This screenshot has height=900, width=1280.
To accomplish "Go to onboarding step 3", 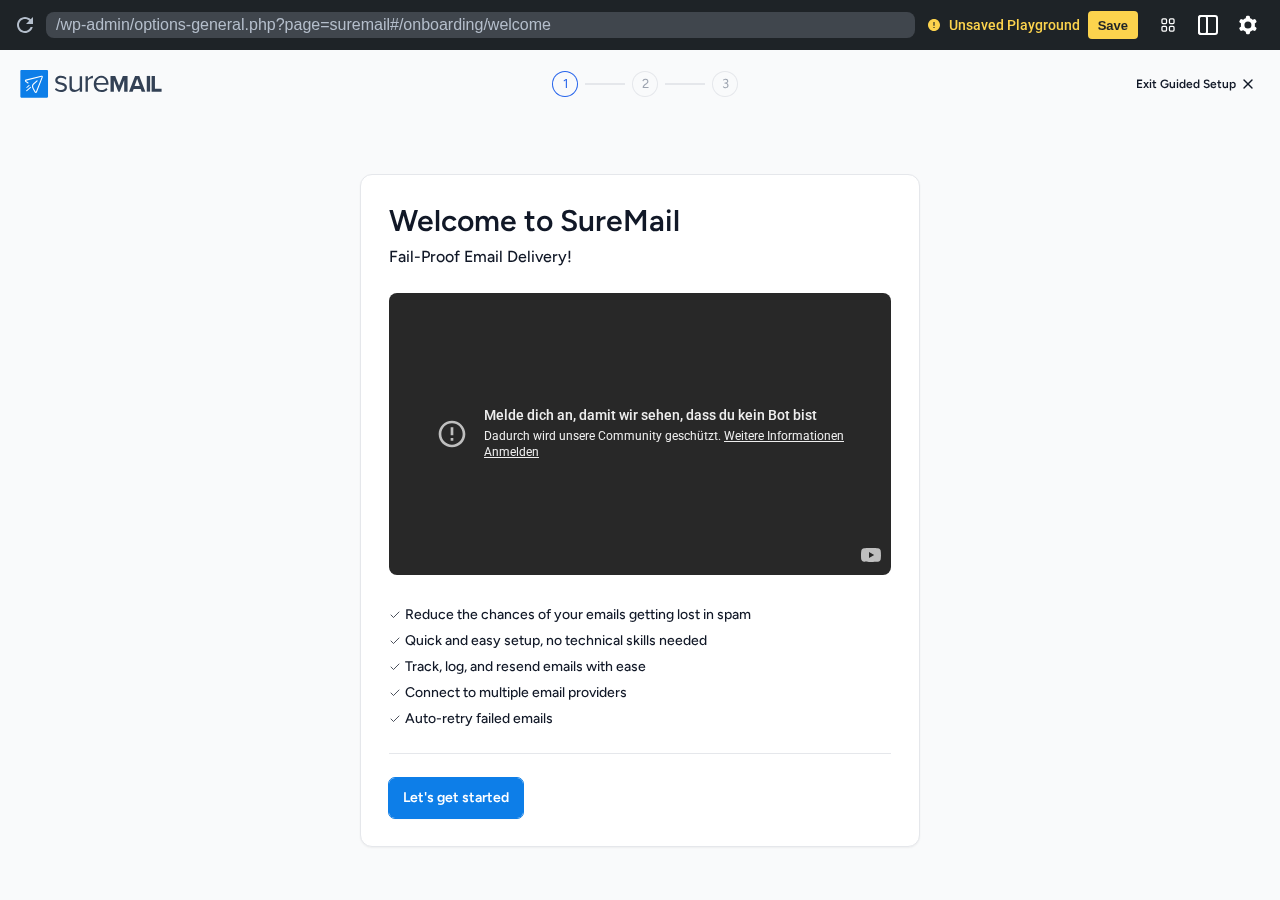I will pyautogui.click(x=725, y=84).
